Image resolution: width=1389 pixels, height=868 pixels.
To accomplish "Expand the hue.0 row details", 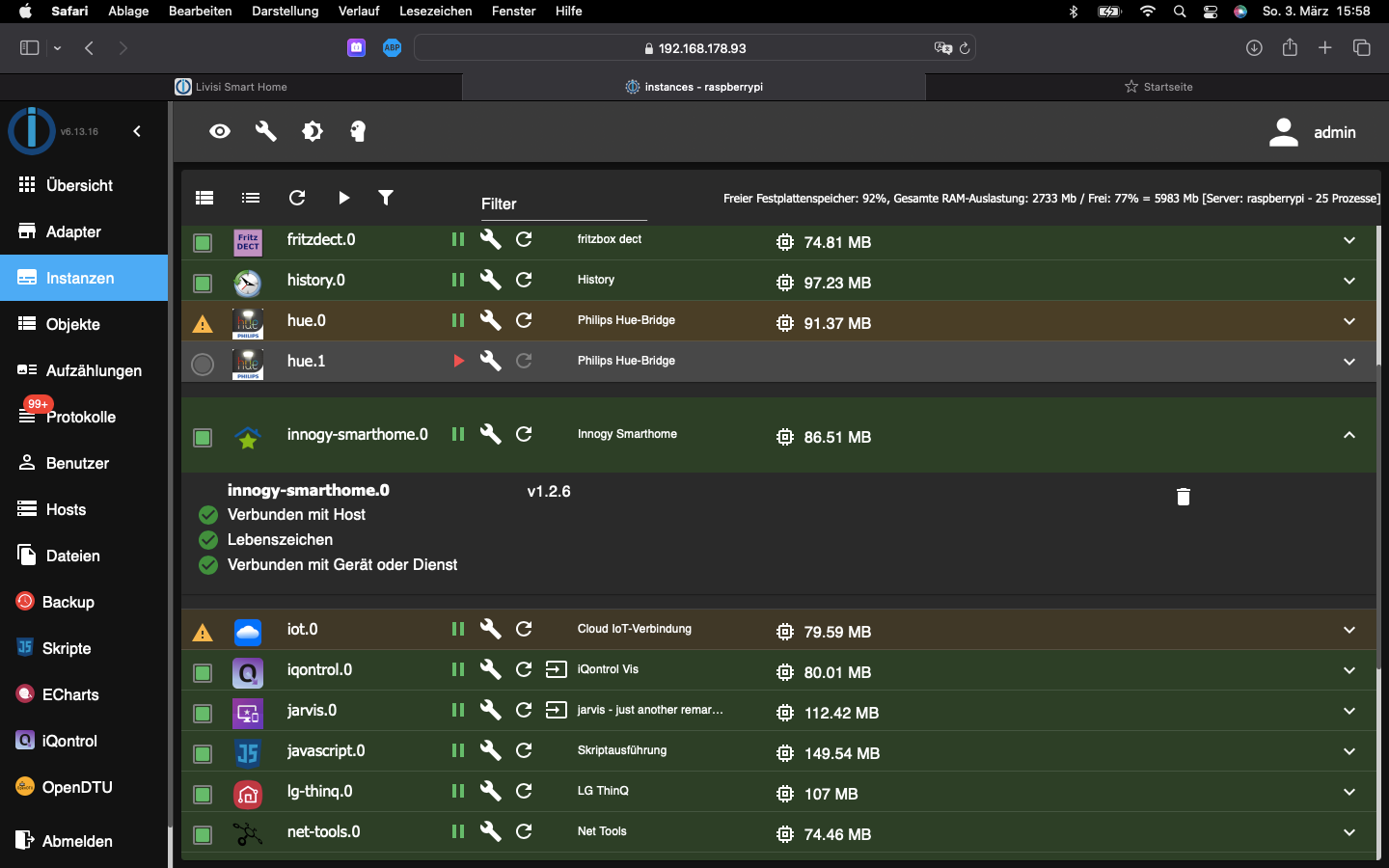I will coord(1349,321).
